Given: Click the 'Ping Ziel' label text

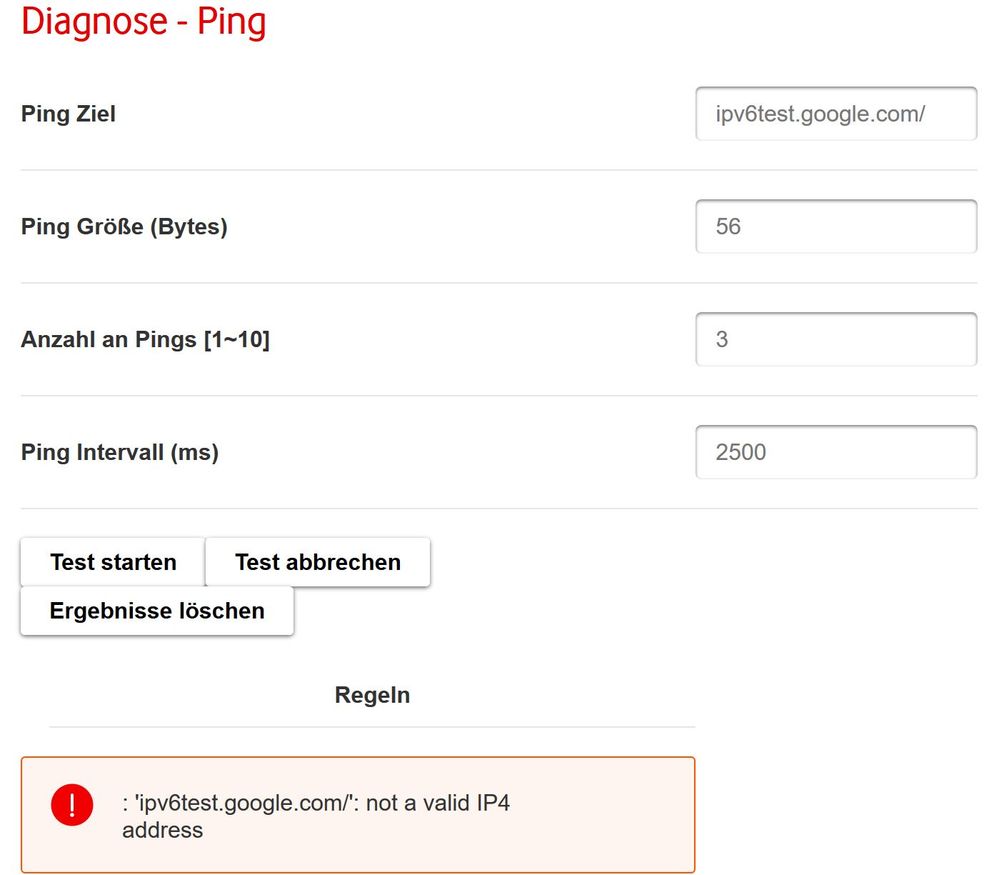Looking at the screenshot, I should pos(67,113).
